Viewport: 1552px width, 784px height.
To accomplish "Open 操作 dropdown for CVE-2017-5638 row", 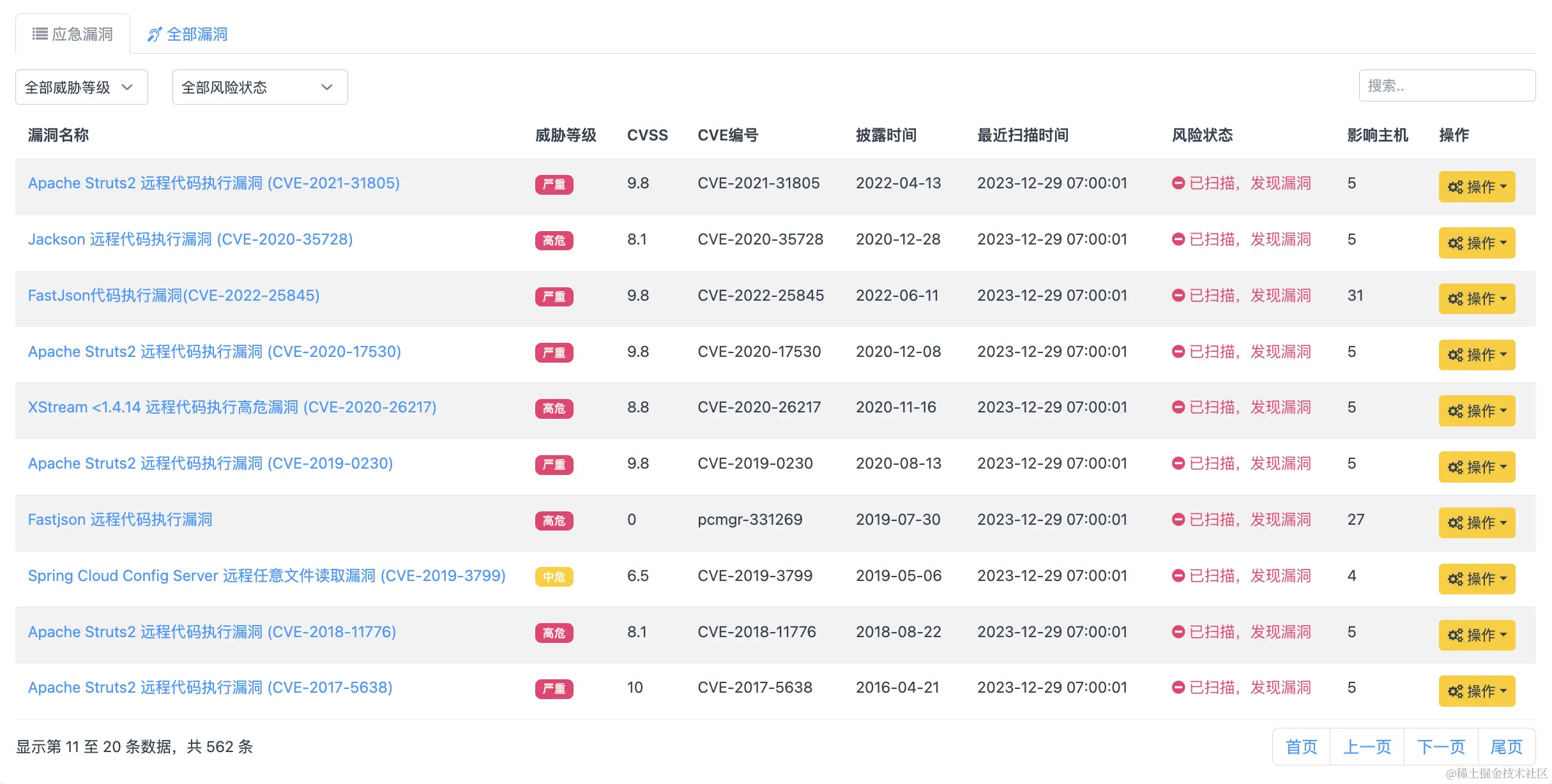I will tap(1476, 691).
